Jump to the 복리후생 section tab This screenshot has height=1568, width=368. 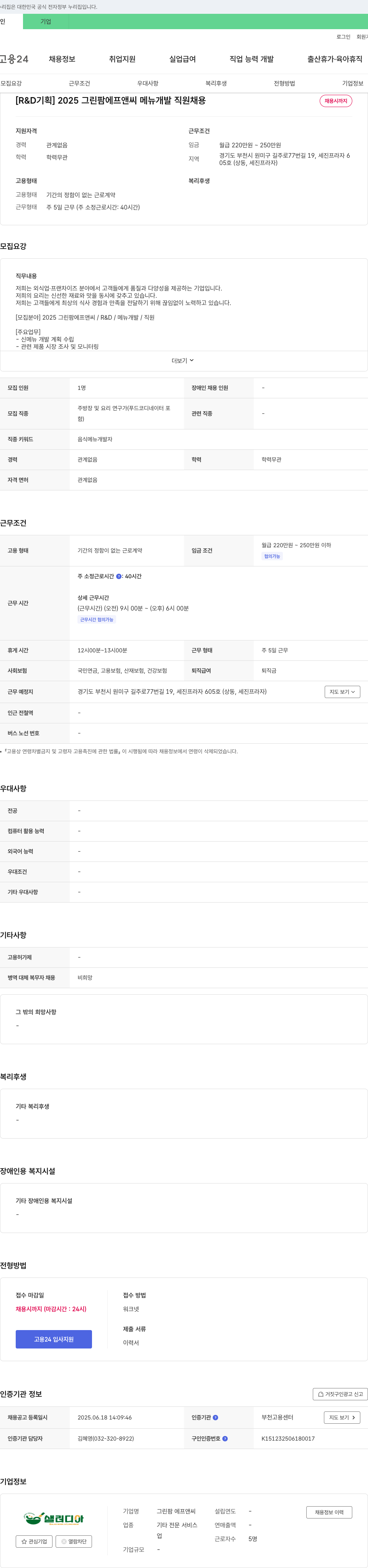pyautogui.click(x=216, y=83)
